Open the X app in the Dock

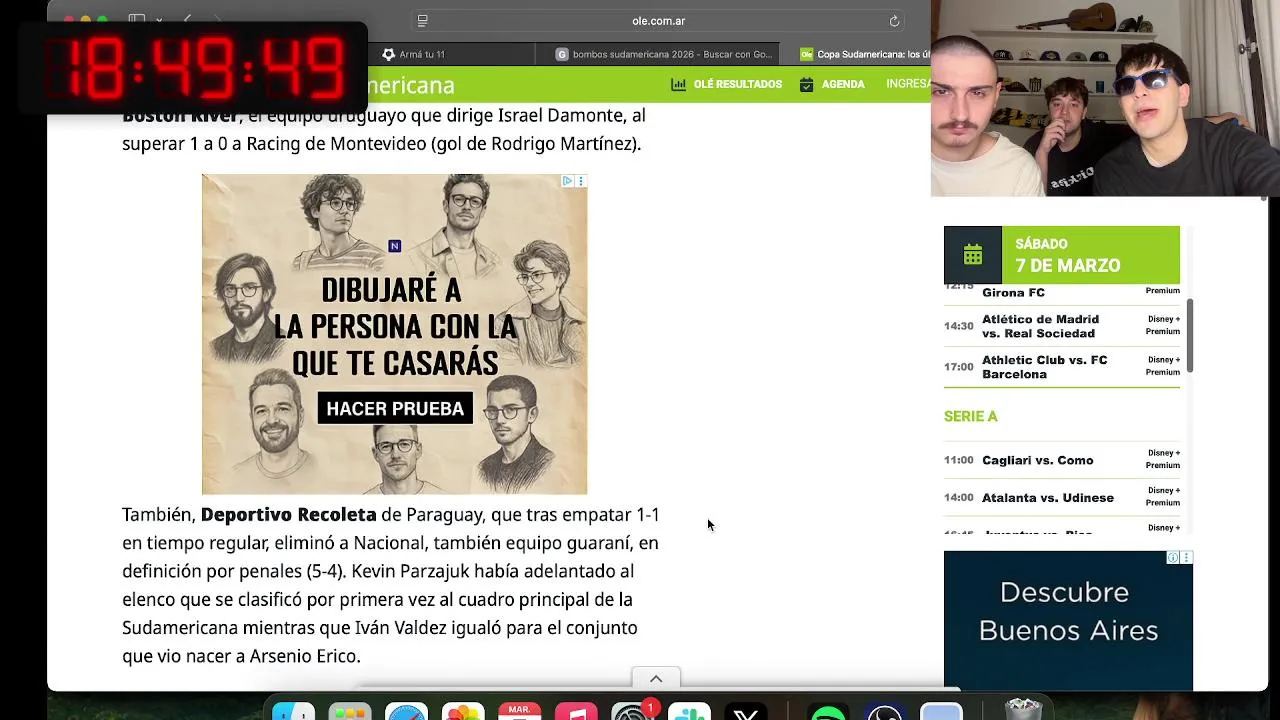pos(746,712)
